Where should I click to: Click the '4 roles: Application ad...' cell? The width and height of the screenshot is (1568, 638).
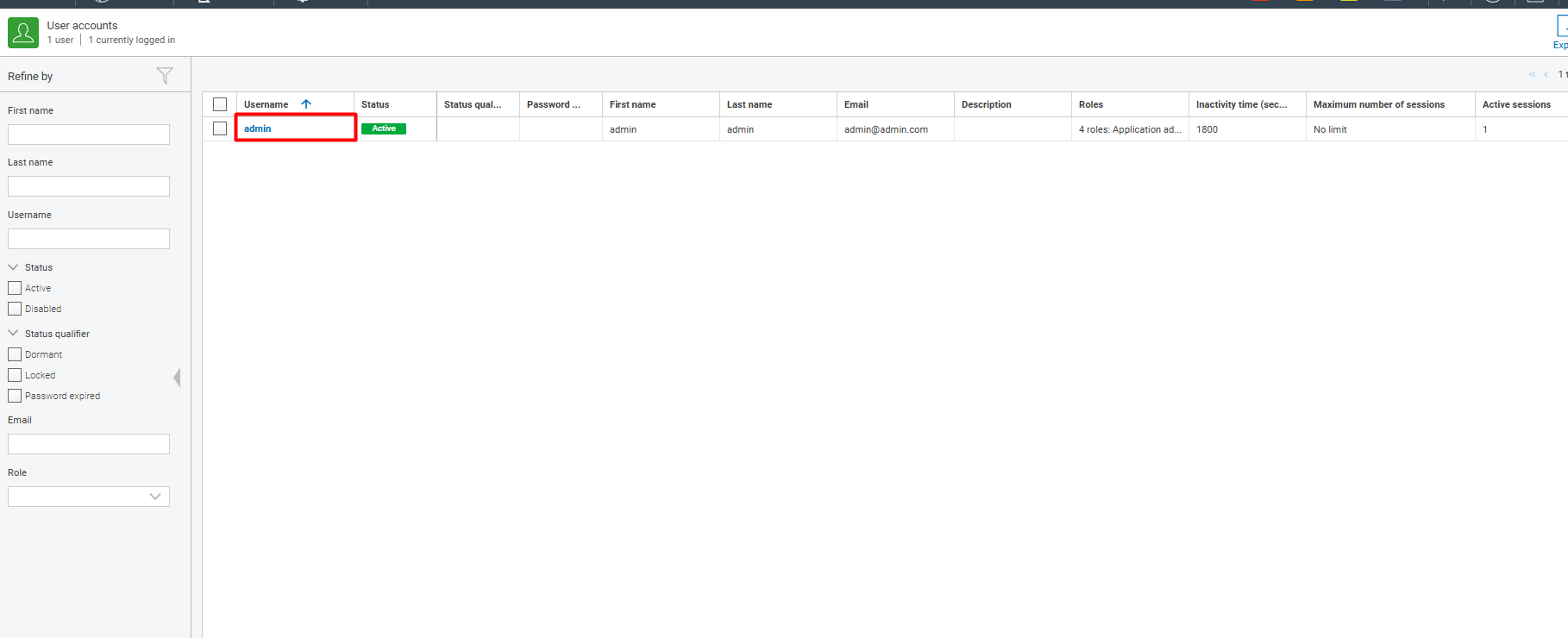click(1130, 129)
